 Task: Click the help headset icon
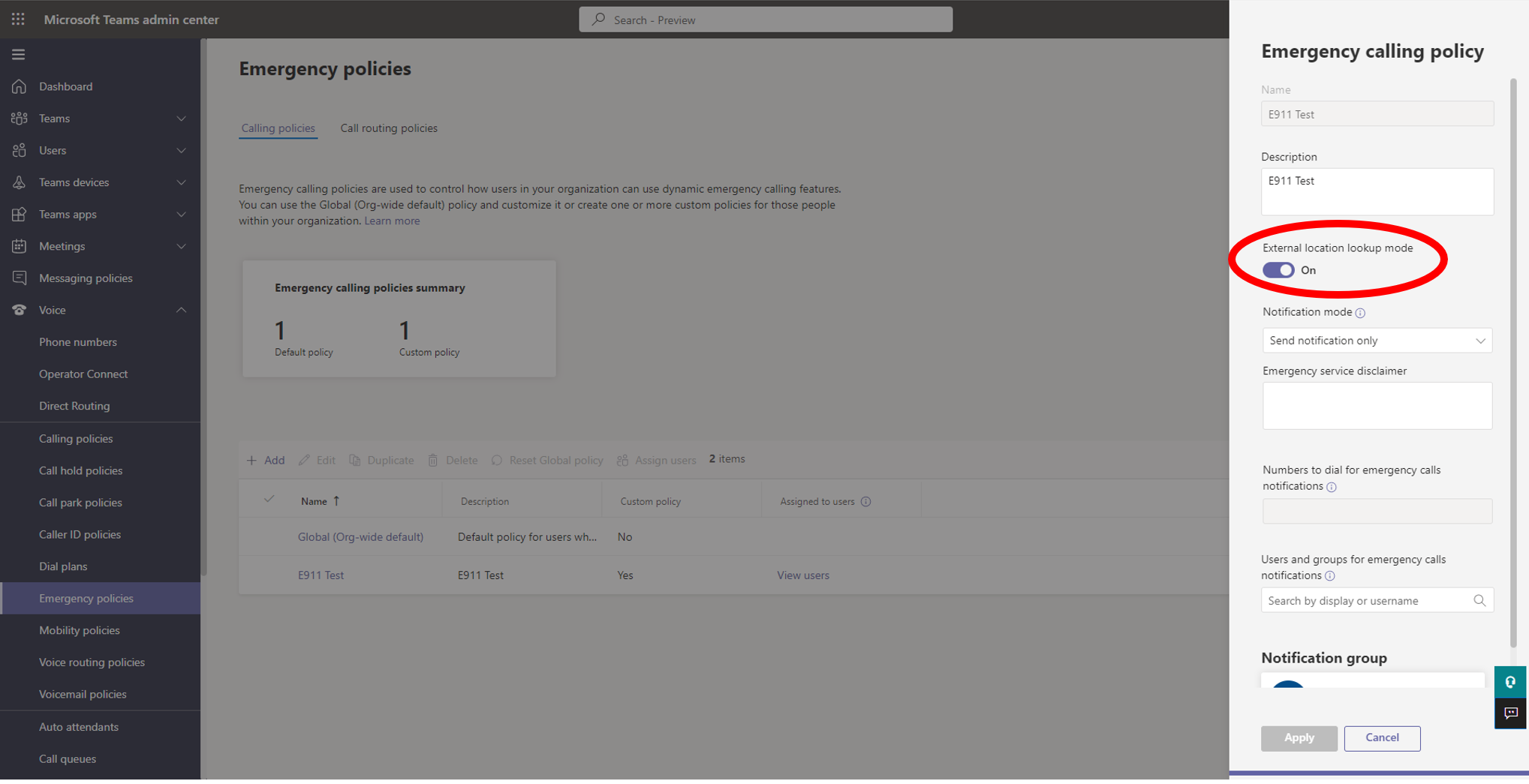coord(1510,682)
